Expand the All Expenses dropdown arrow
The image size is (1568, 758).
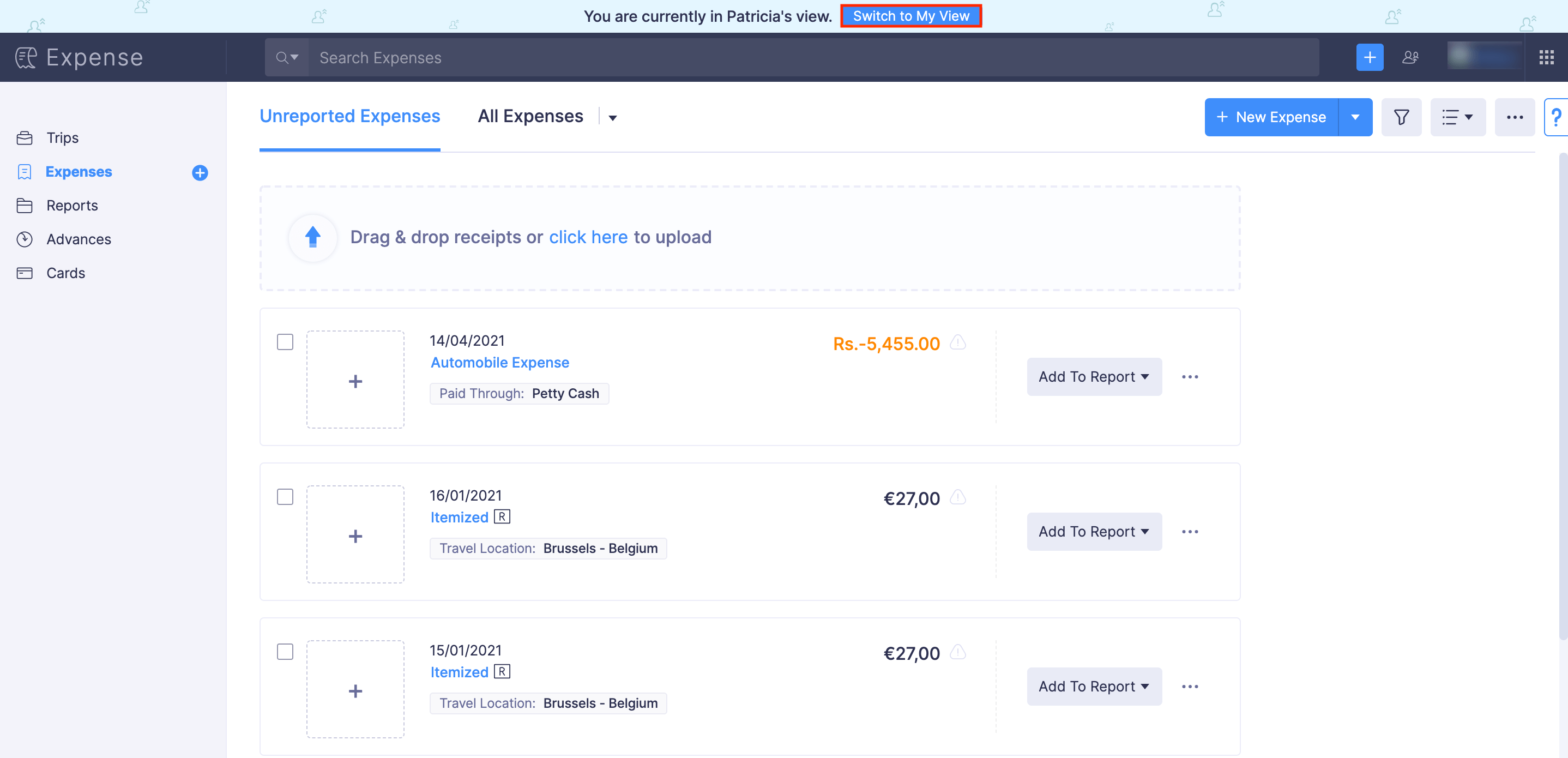612,117
